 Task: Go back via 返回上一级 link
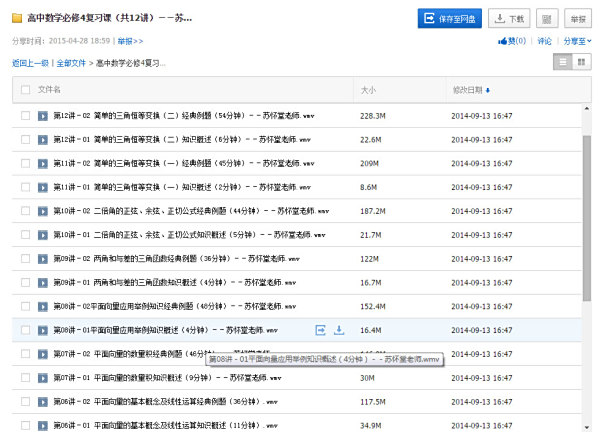click(x=30, y=63)
